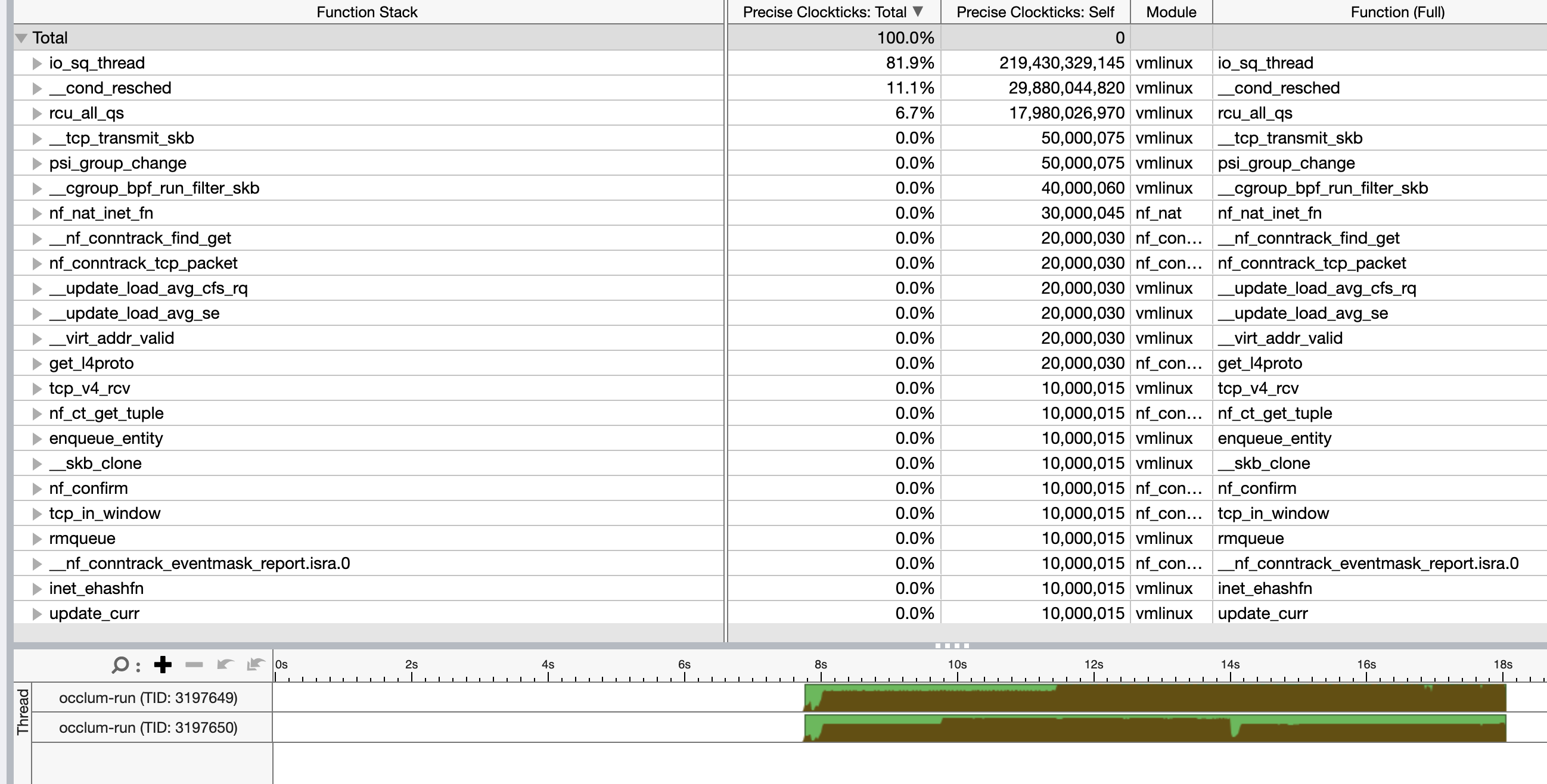Undo the previous timeline zoom

[225, 664]
